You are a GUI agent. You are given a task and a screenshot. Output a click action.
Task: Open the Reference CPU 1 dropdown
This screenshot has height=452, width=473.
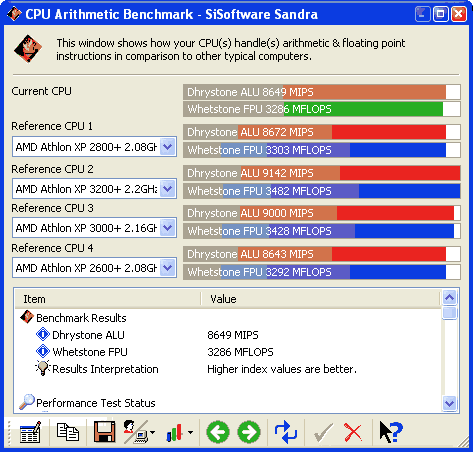168,147
